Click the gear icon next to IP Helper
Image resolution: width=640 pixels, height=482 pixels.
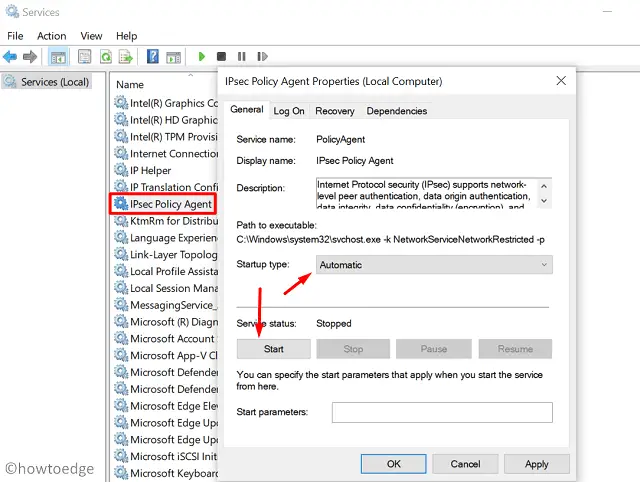pyautogui.click(x=121, y=169)
